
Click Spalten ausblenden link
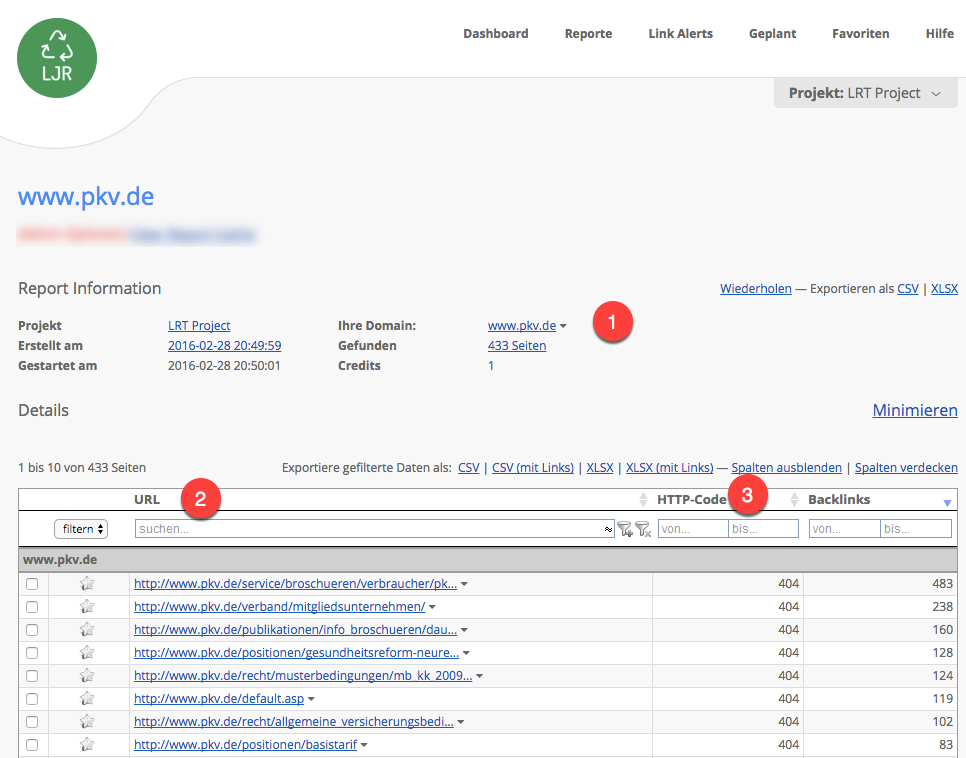pos(786,468)
